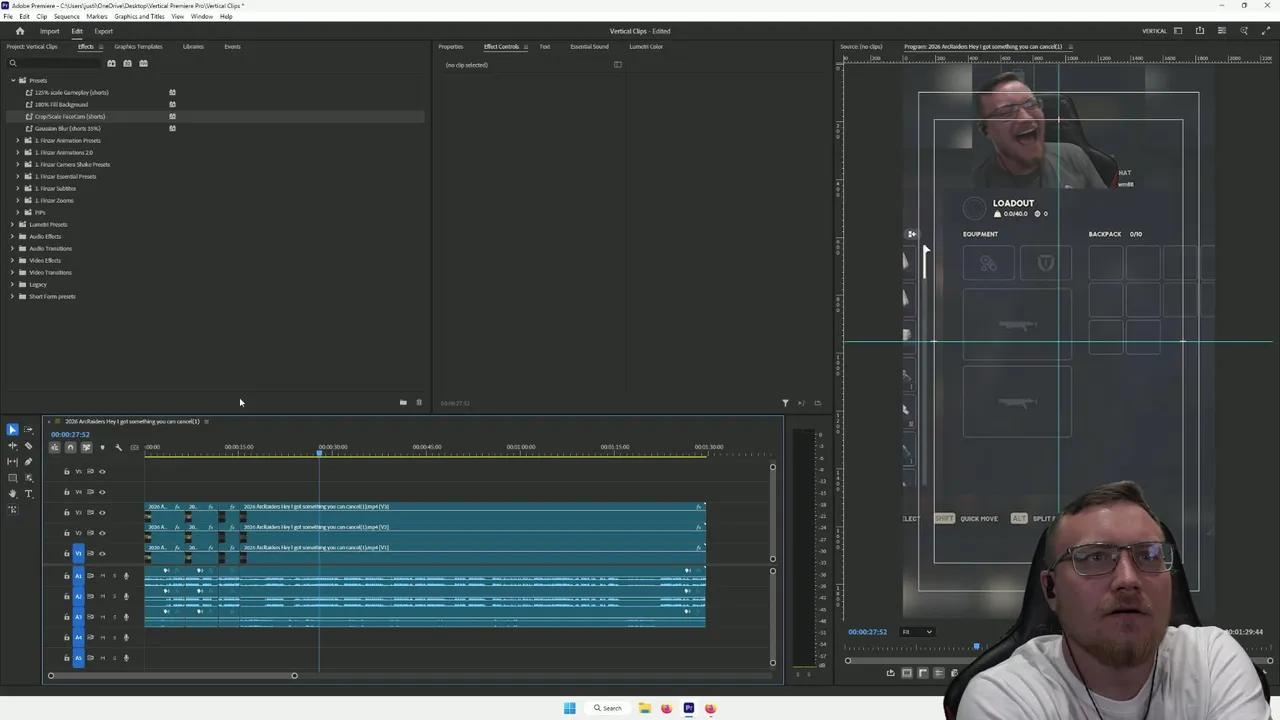This screenshot has height=720, width=1280.
Task: Click the Add Marker icon in the timeline
Action: [102, 447]
